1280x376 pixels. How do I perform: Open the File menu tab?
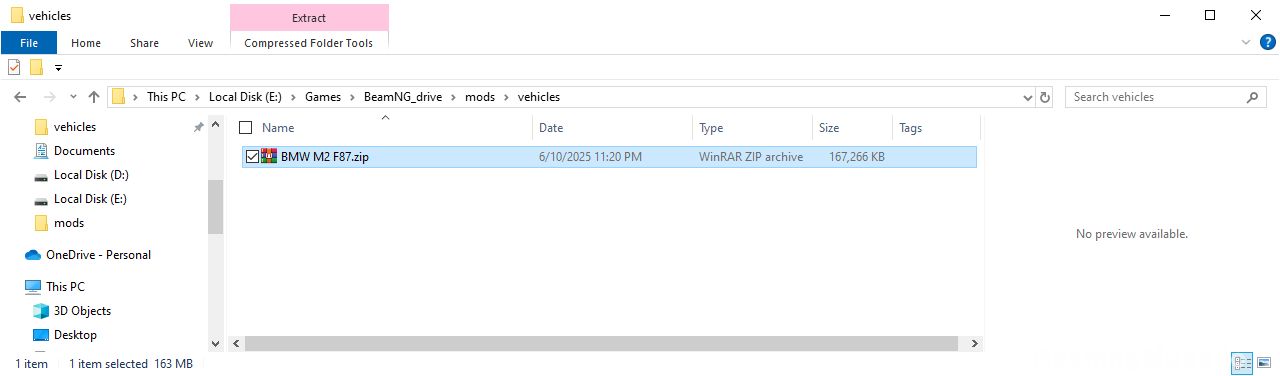pyautogui.click(x=29, y=43)
